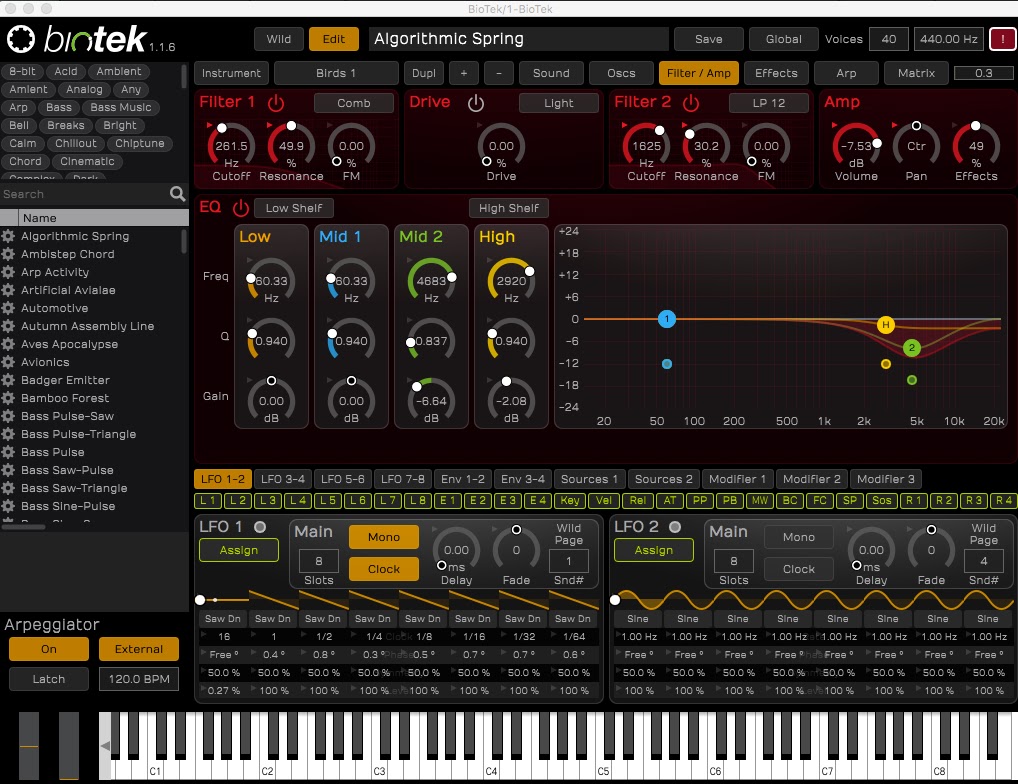Viewport: 1018px width, 784px height.
Task: Adjust Amp Volume knob
Action: [856, 146]
